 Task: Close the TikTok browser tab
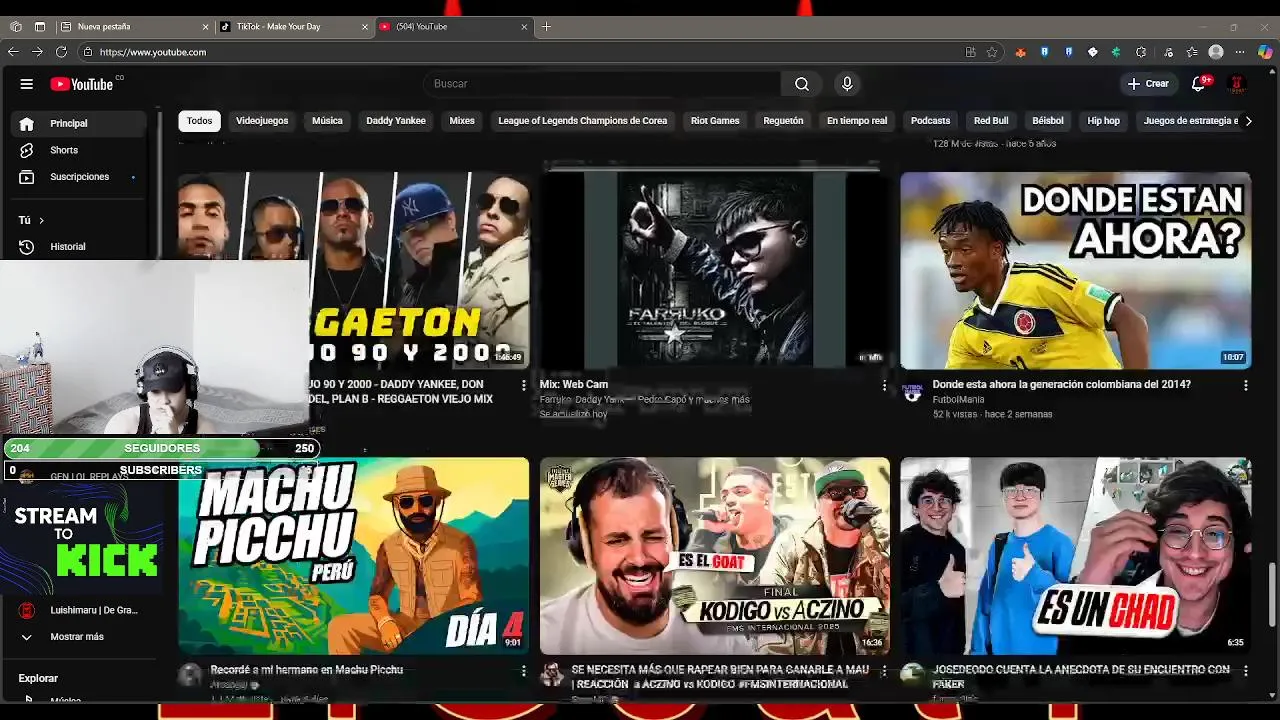pyautogui.click(x=364, y=27)
